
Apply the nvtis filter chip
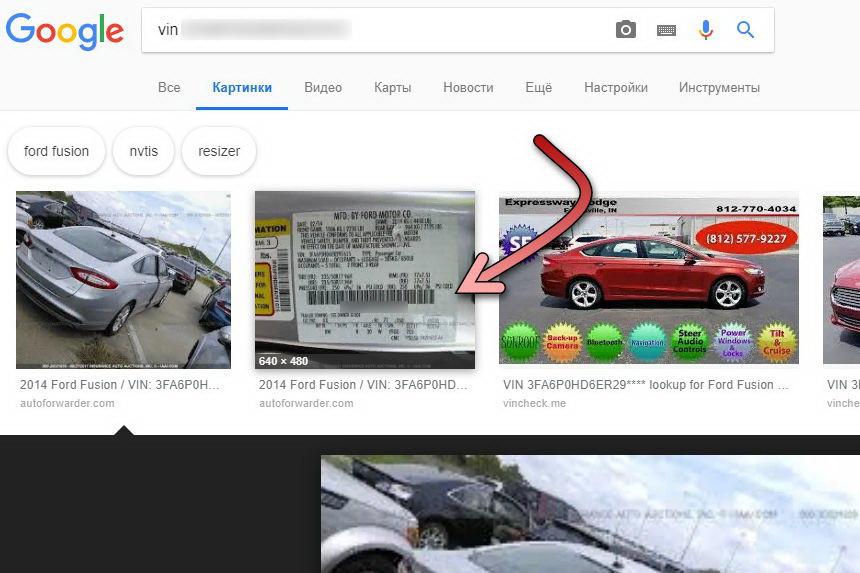[x=144, y=151]
